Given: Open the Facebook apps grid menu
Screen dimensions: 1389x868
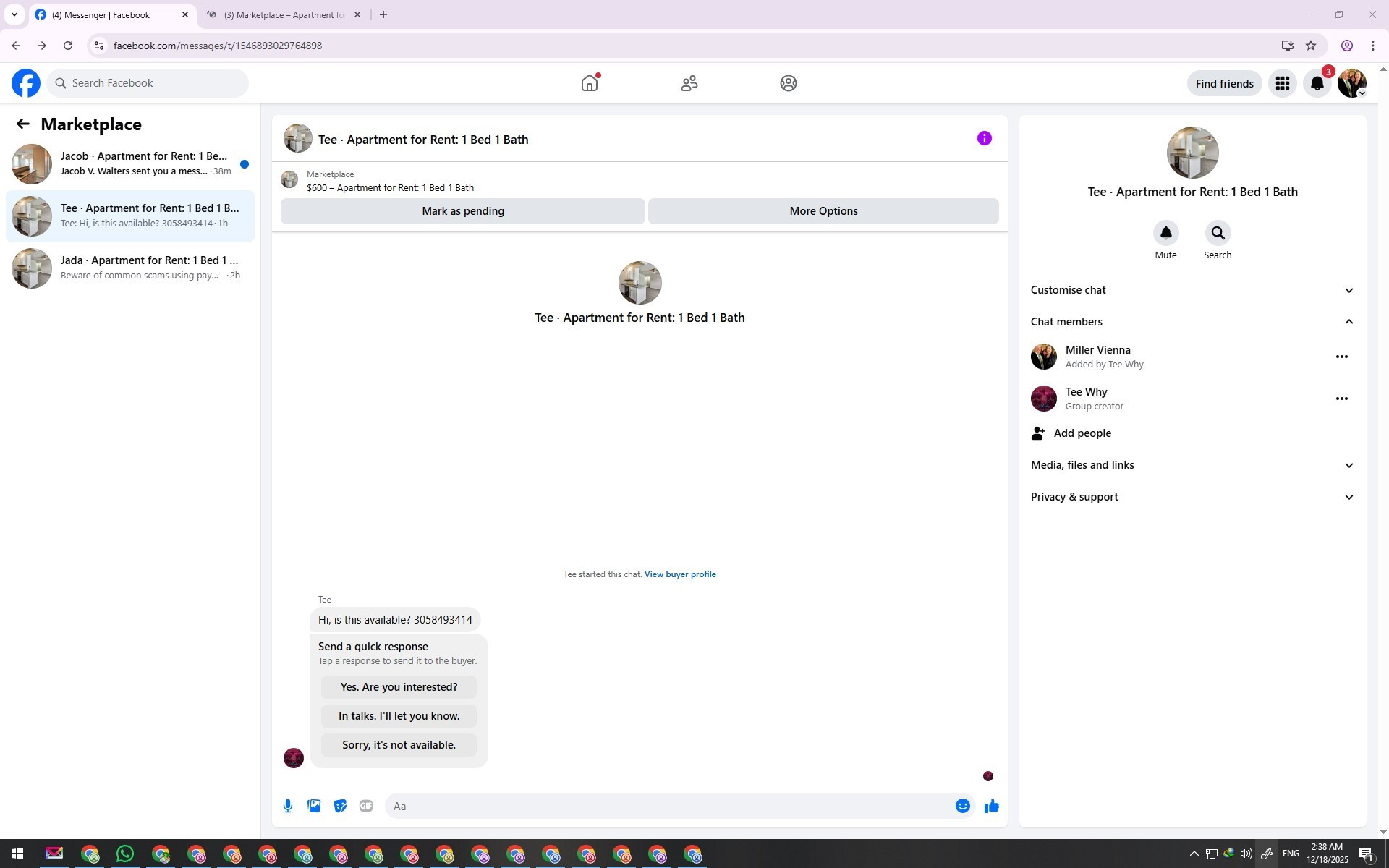Looking at the screenshot, I should (1282, 83).
